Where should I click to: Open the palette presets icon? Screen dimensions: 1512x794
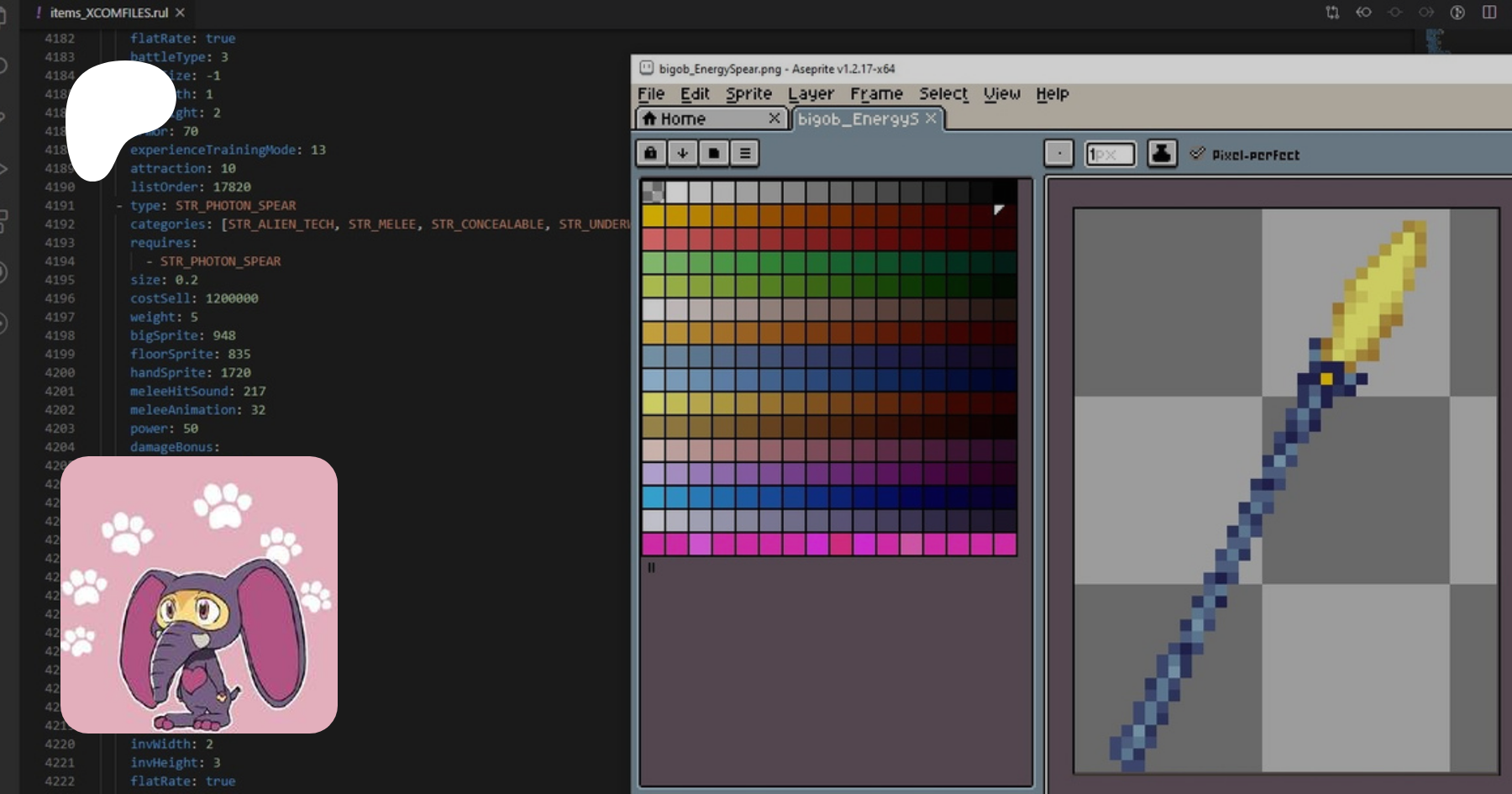713,153
